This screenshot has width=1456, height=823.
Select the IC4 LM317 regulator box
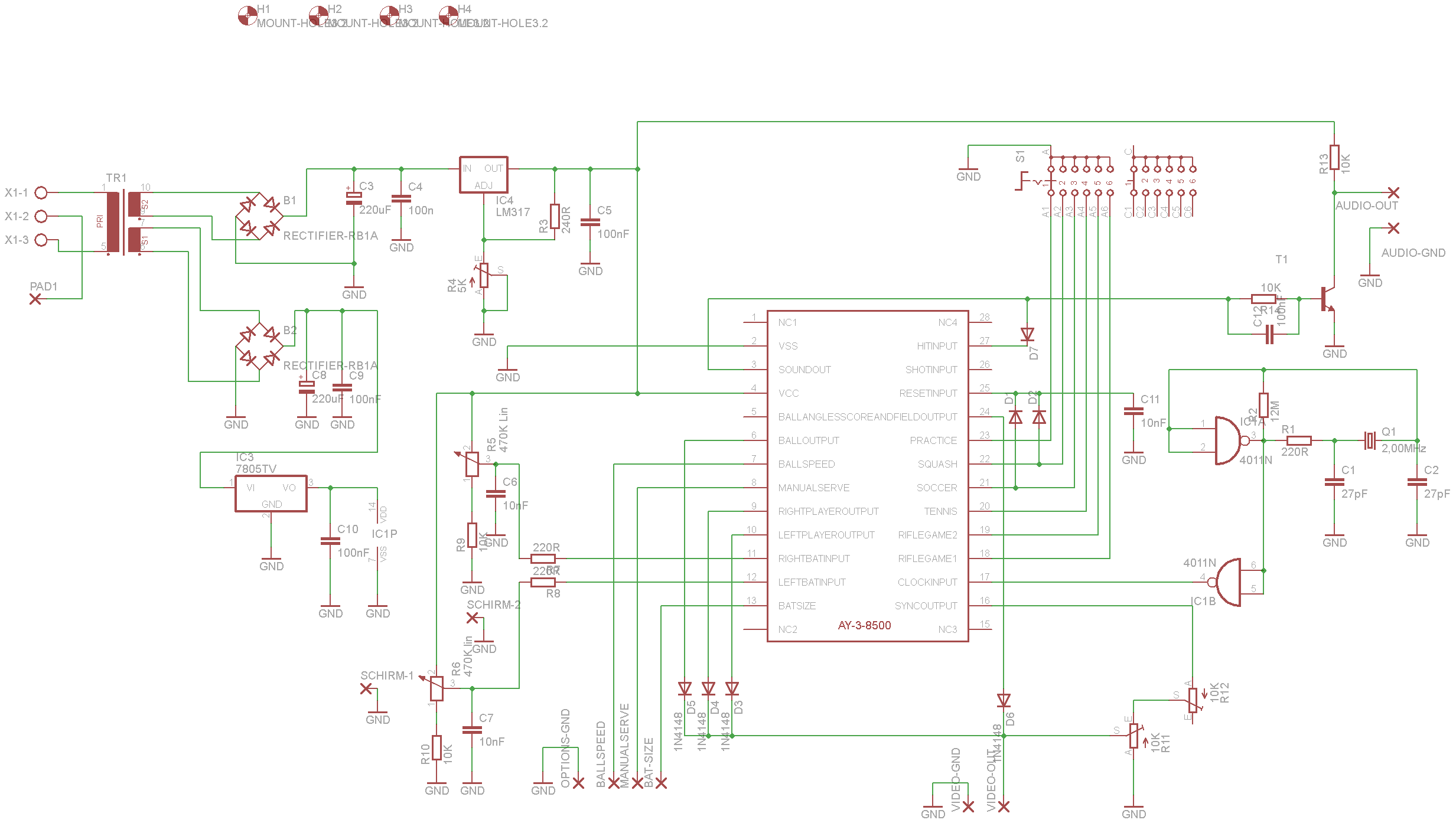484,175
